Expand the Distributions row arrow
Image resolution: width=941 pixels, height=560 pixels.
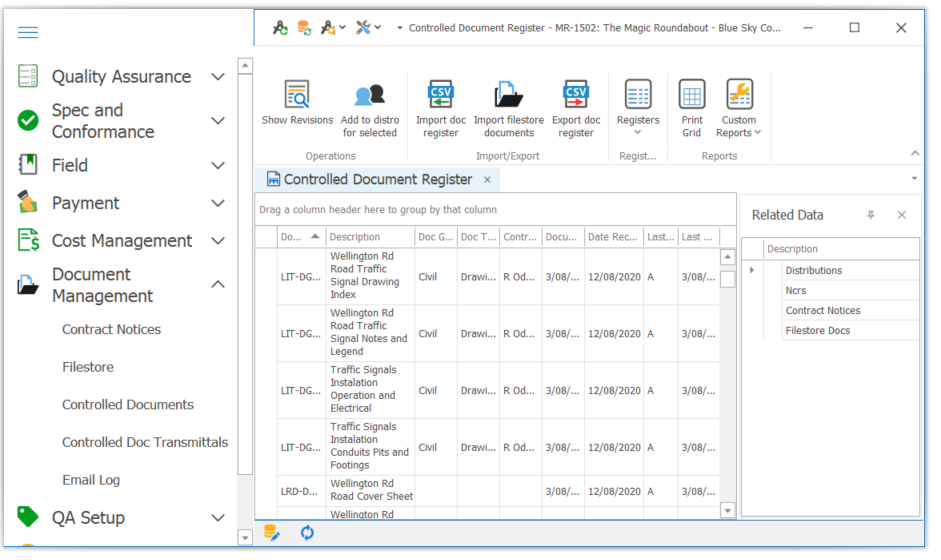pyautogui.click(x=751, y=270)
